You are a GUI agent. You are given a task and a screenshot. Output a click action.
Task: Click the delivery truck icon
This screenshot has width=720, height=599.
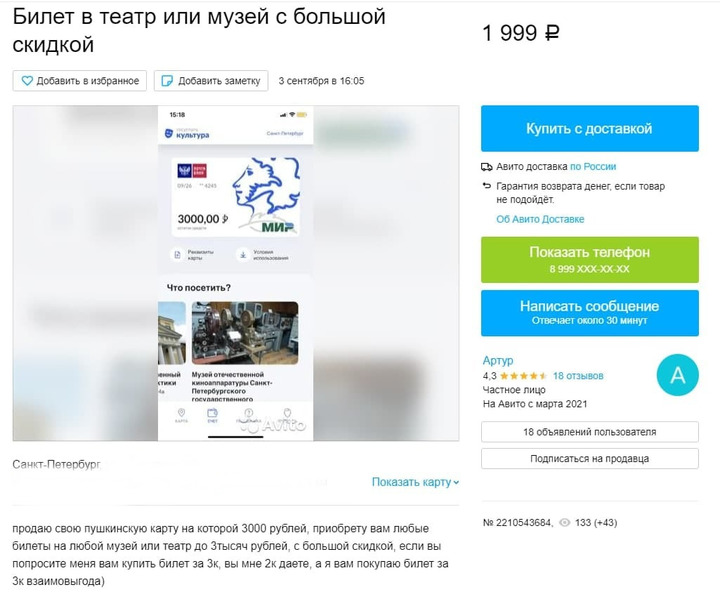[x=487, y=167]
